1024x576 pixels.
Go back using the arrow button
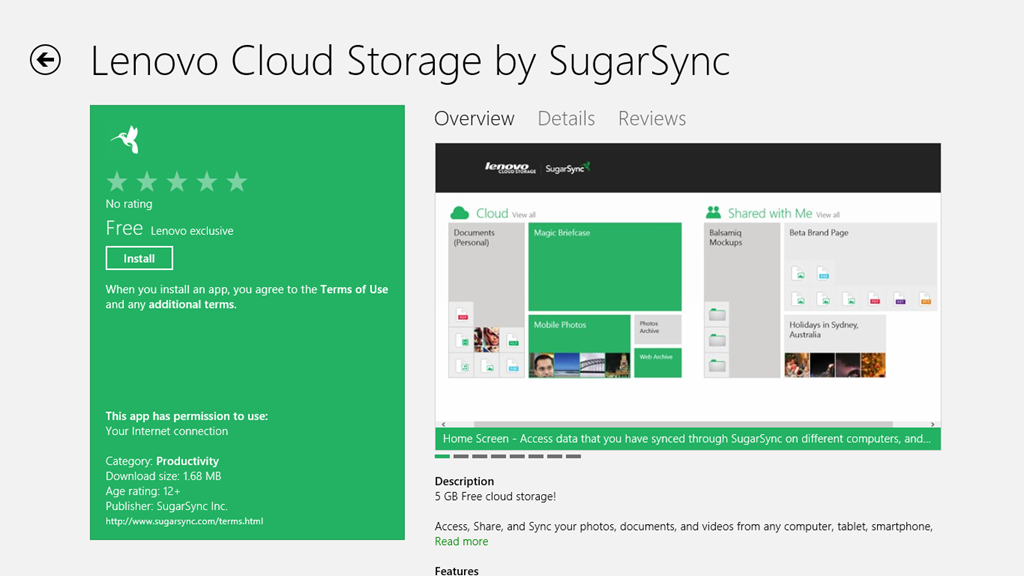(x=45, y=60)
